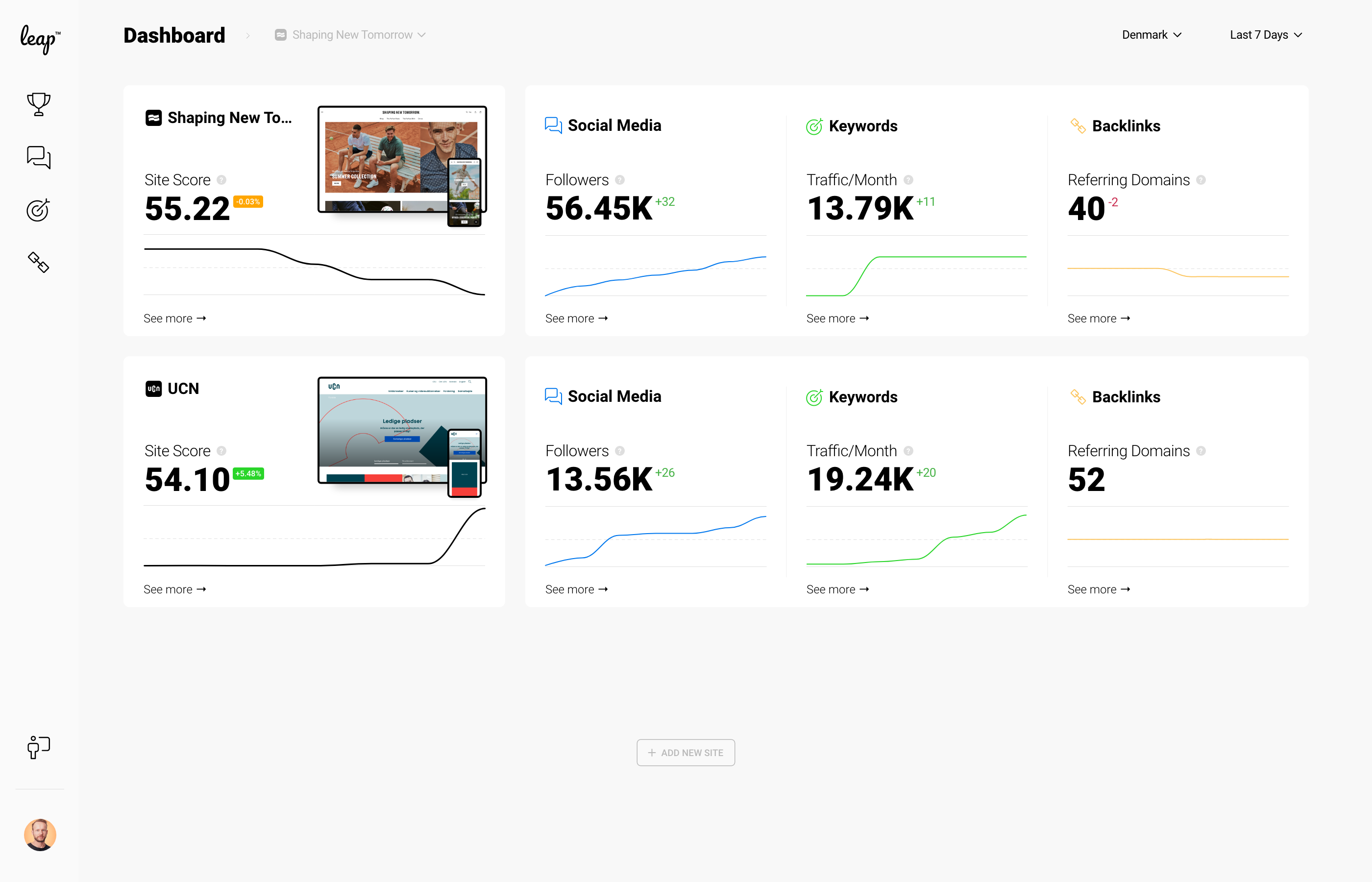Click the Shaping New To... card title
The height and width of the screenshot is (882, 1372).
[x=230, y=118]
